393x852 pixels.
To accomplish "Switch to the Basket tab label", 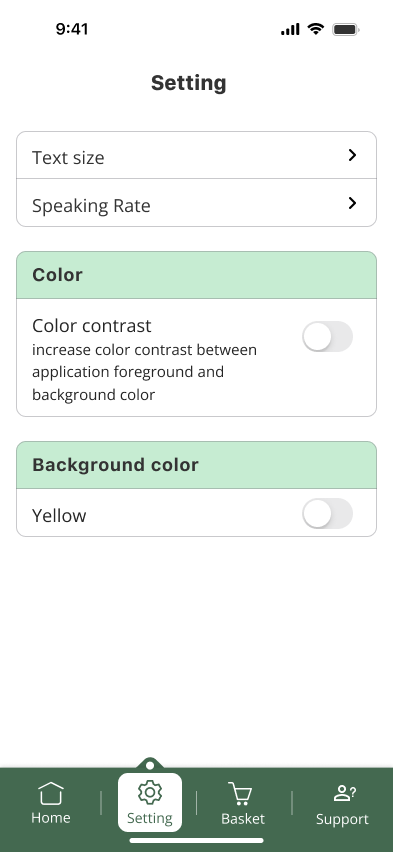I will pyautogui.click(x=243, y=819).
